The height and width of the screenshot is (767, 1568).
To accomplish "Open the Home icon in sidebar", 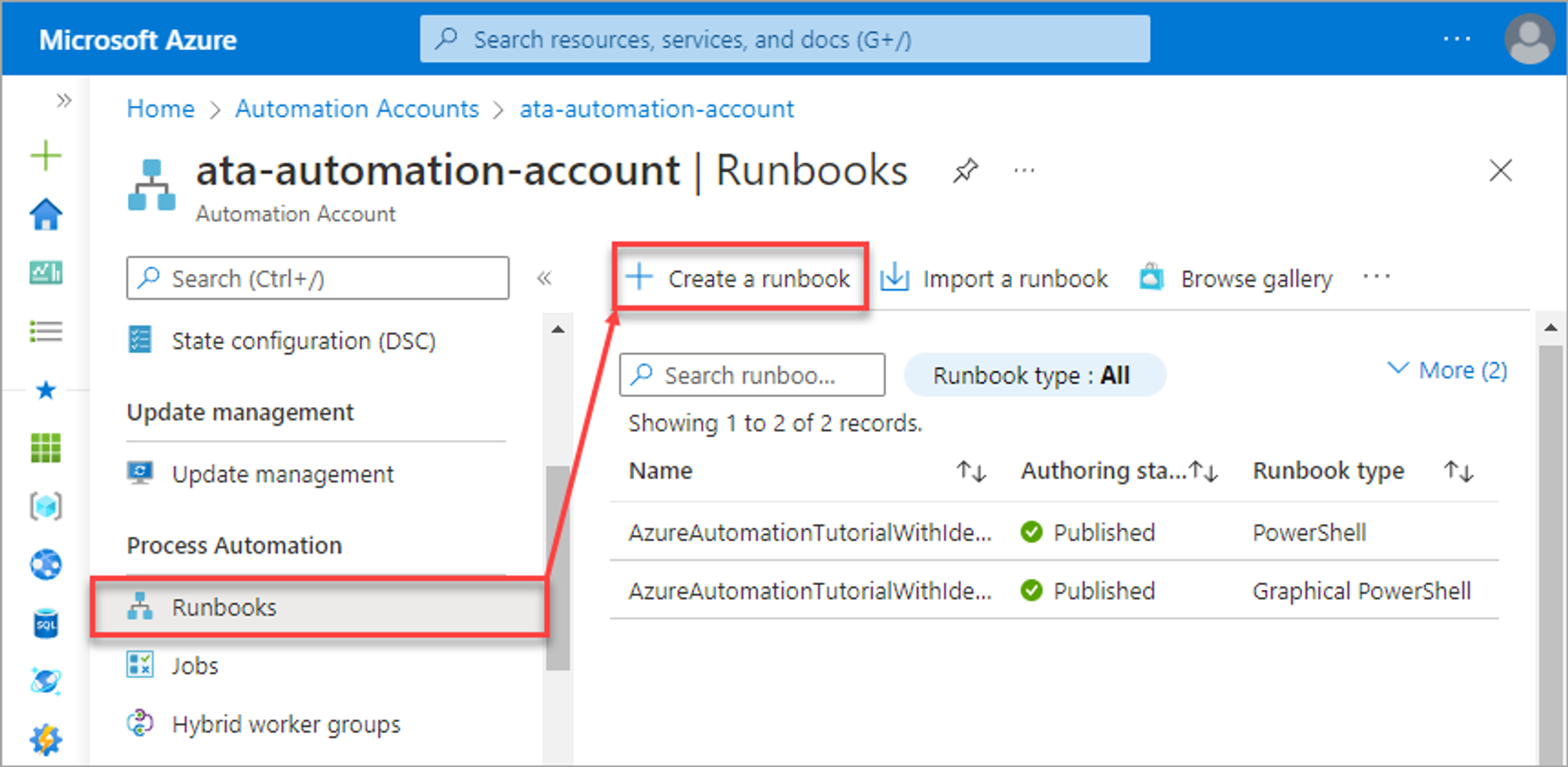I will pos(45,214).
